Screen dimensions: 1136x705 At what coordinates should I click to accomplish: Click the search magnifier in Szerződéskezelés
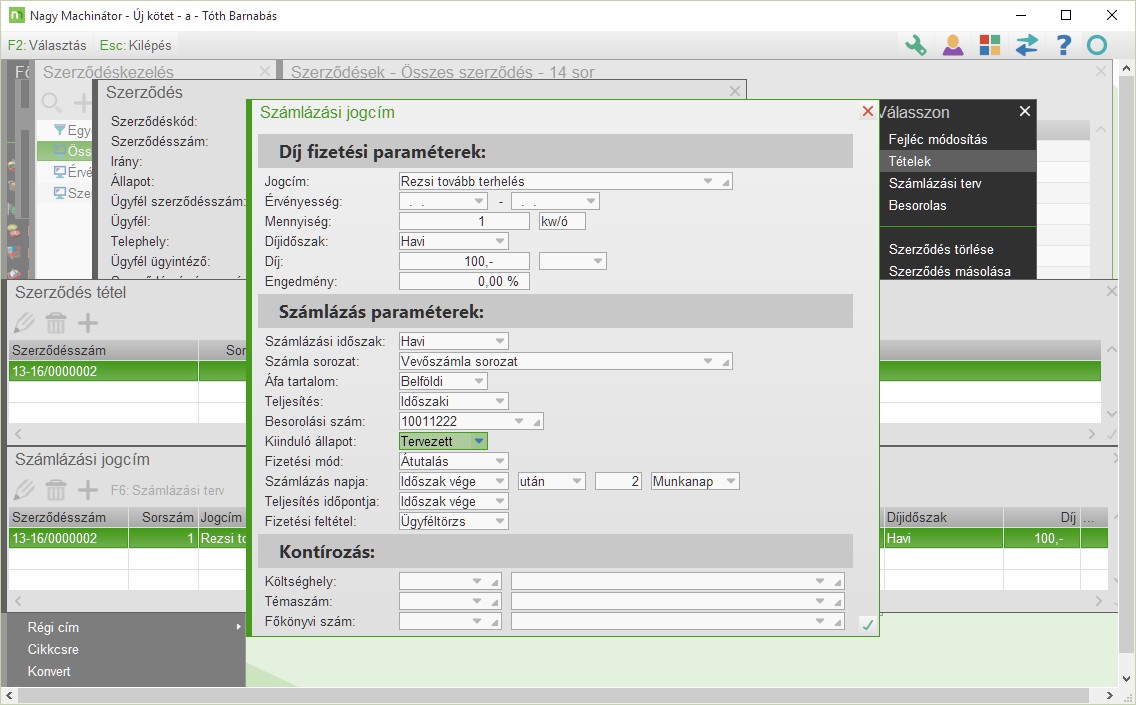tap(51, 103)
